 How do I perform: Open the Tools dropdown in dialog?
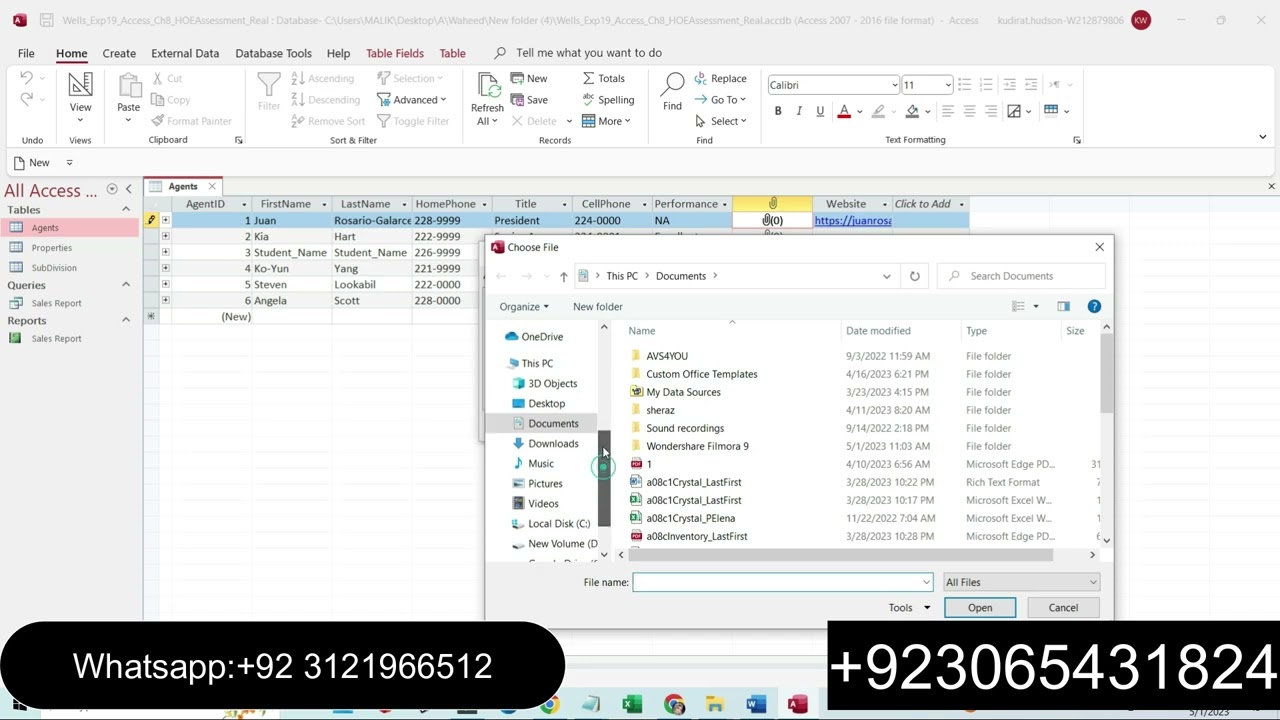pyautogui.click(x=909, y=608)
